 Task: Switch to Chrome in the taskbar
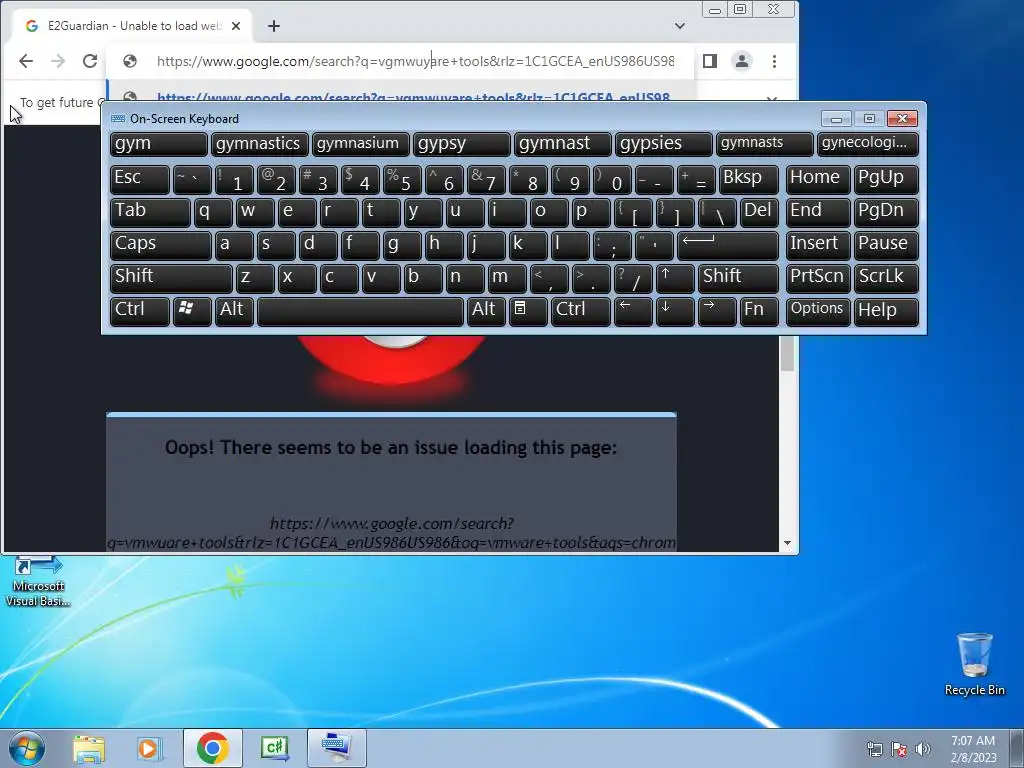pos(212,748)
